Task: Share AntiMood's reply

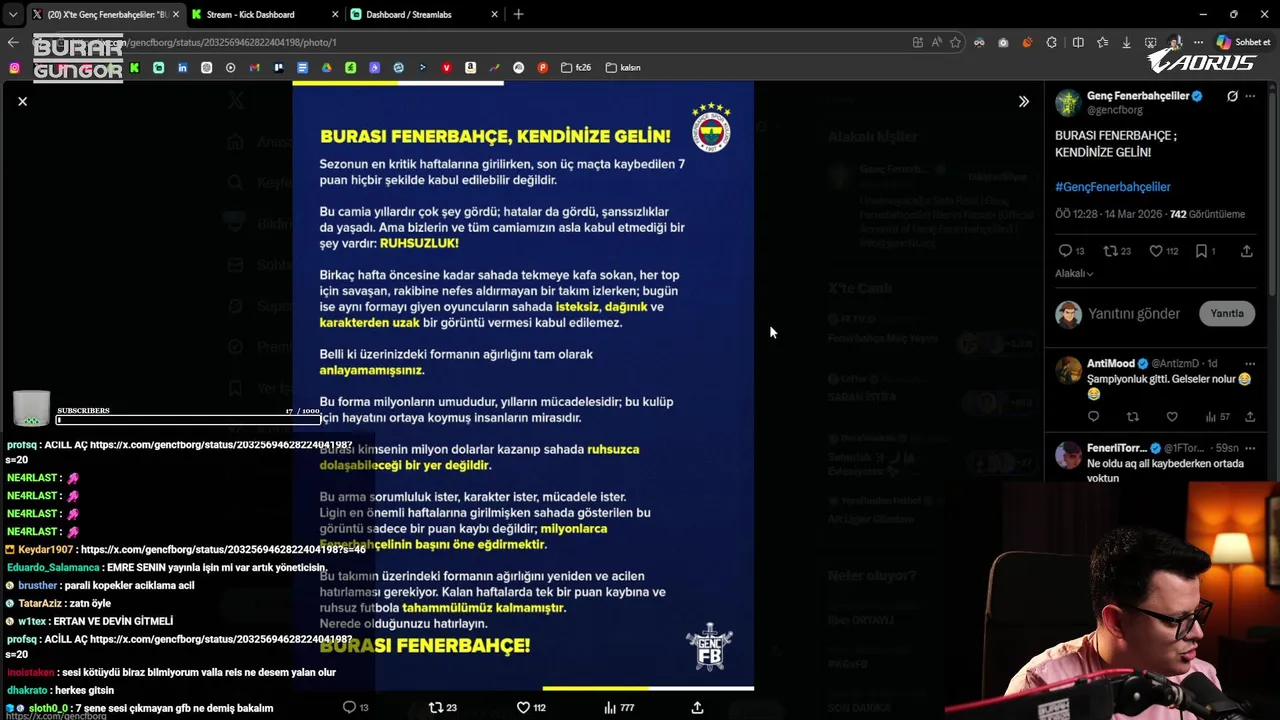Action: 1250,416
